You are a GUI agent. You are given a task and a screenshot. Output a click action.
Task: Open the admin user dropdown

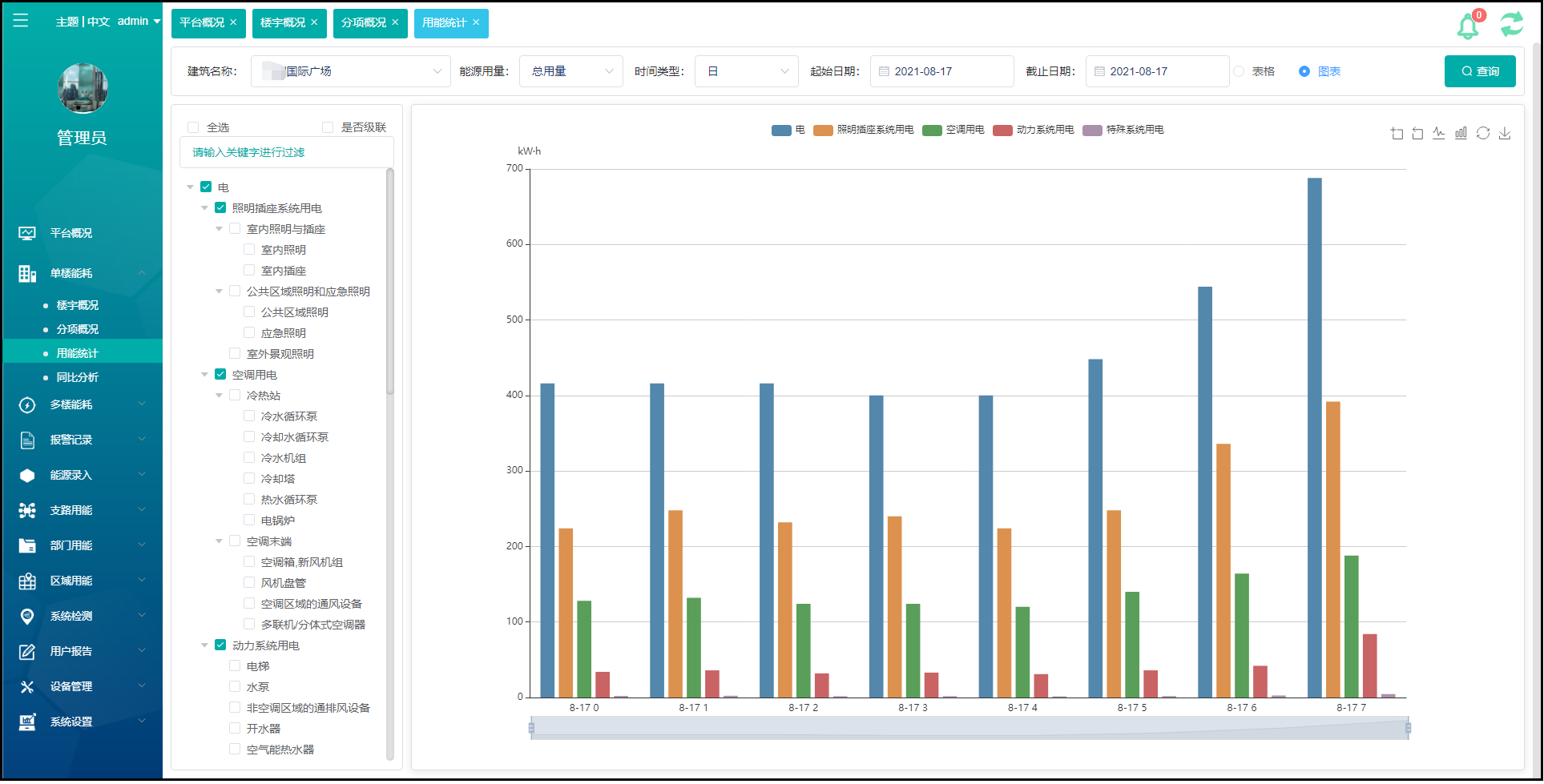[x=139, y=22]
